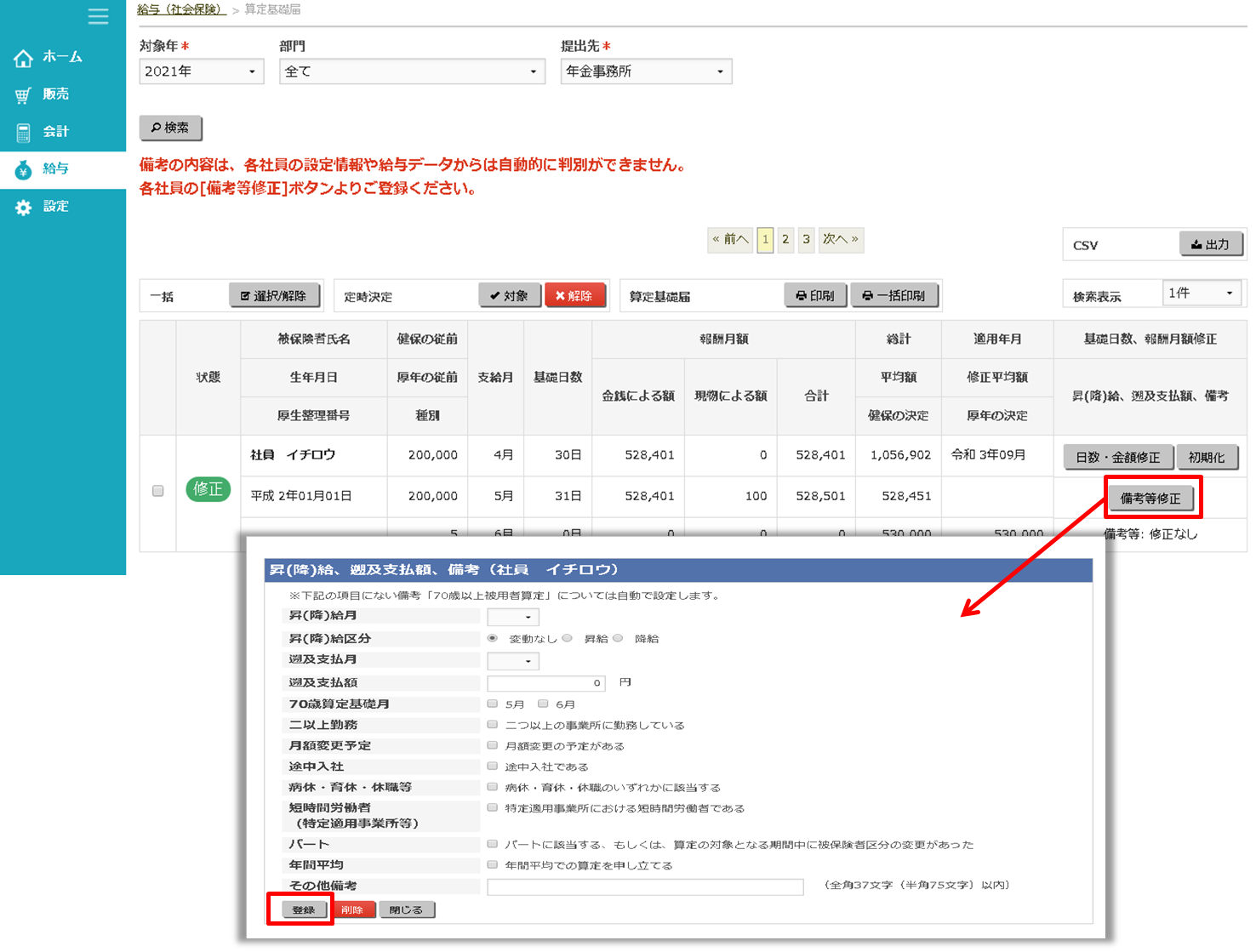This screenshot has height=952, width=1256.
Task: Click the 備考等修正 button
Action: (x=1150, y=499)
